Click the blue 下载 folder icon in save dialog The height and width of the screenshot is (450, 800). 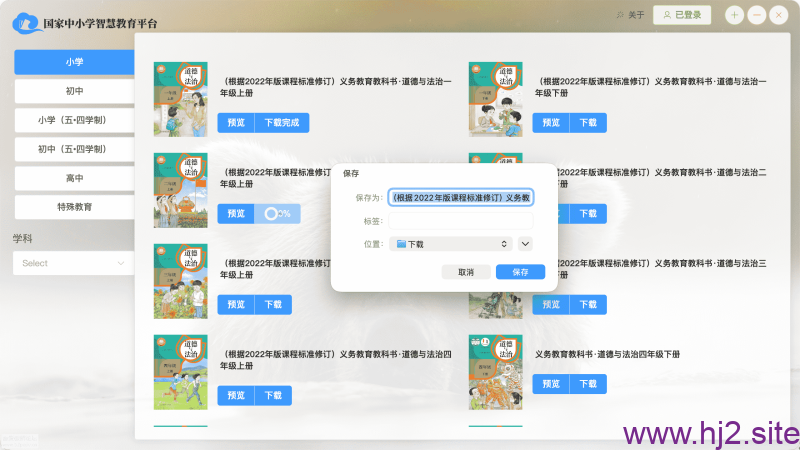tap(401, 244)
